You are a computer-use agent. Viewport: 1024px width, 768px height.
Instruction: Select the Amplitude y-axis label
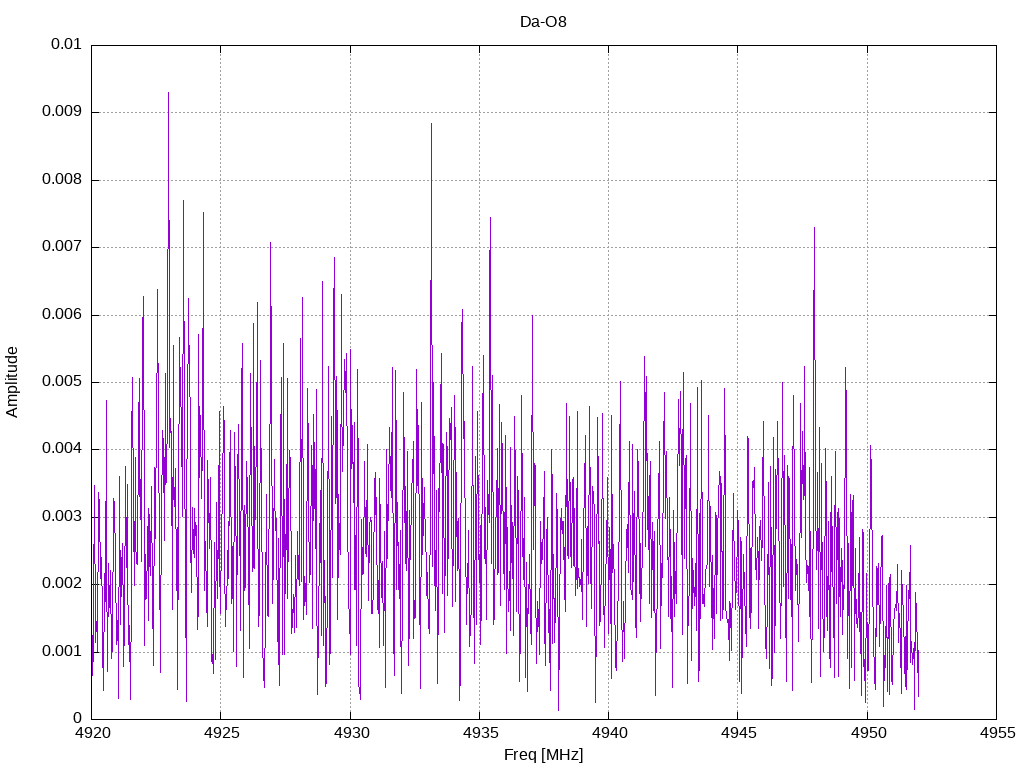[12, 382]
